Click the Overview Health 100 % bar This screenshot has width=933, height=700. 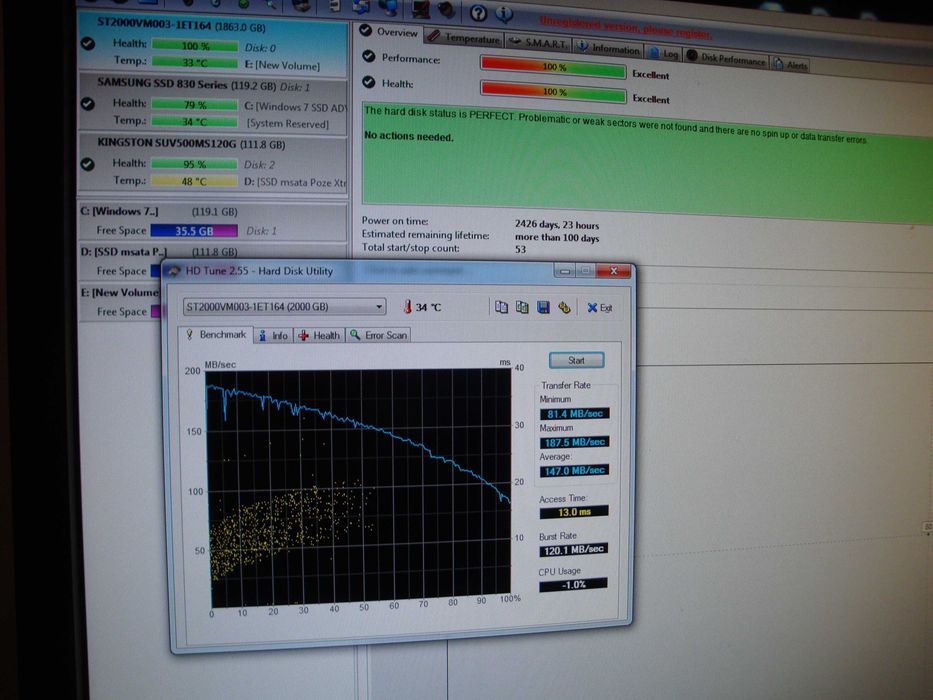[553, 92]
